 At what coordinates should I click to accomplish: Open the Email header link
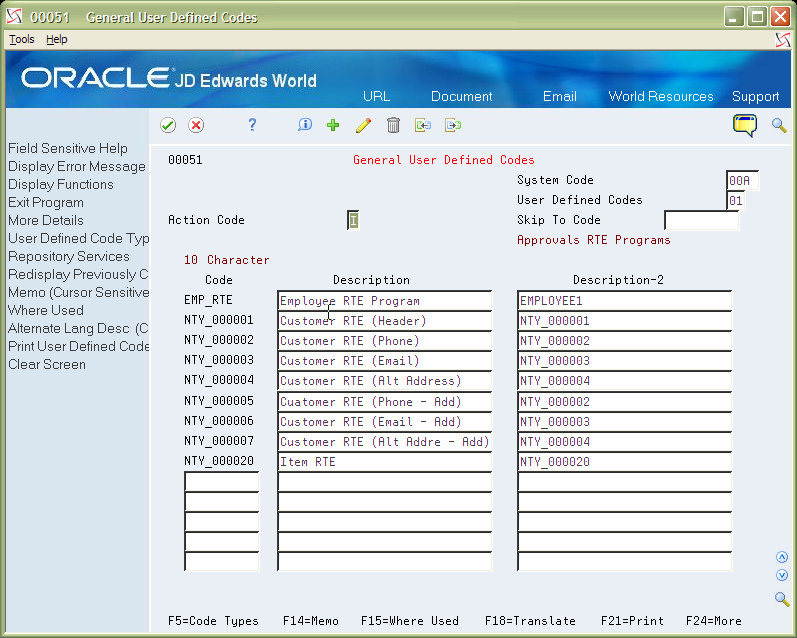point(560,96)
